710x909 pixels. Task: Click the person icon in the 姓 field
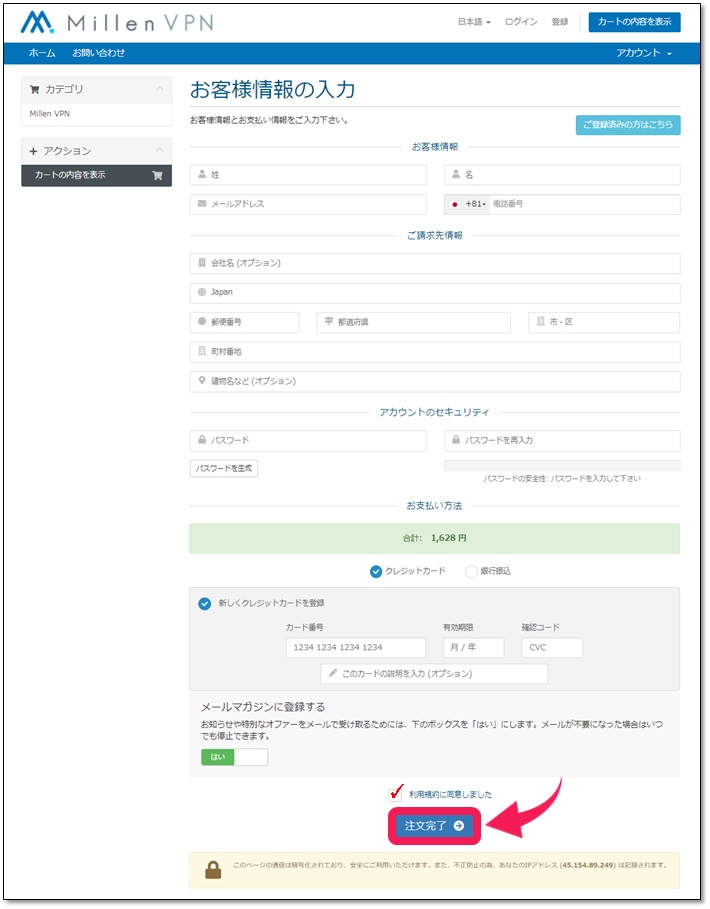(202, 174)
